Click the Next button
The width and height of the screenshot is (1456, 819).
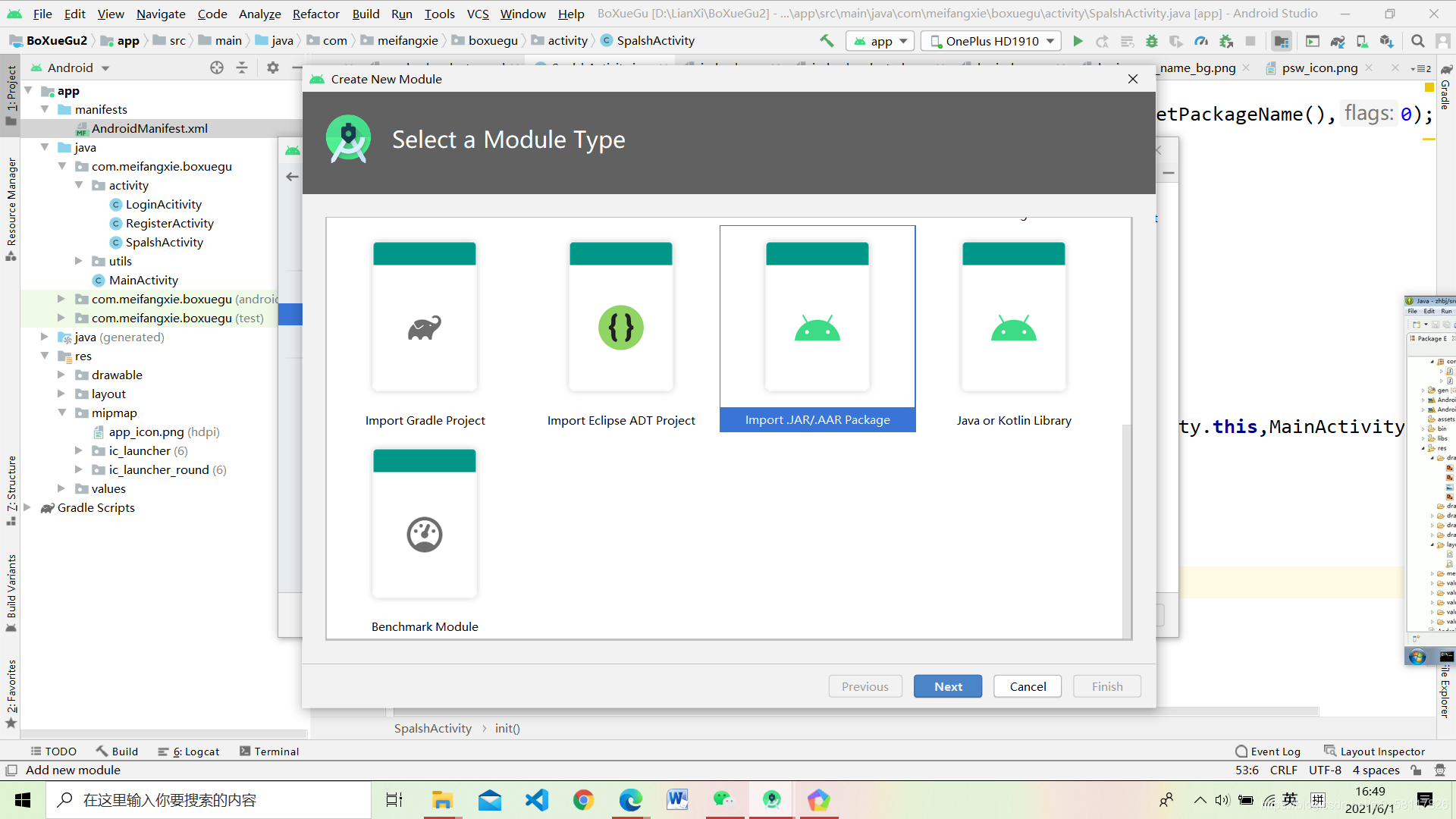coord(947,686)
